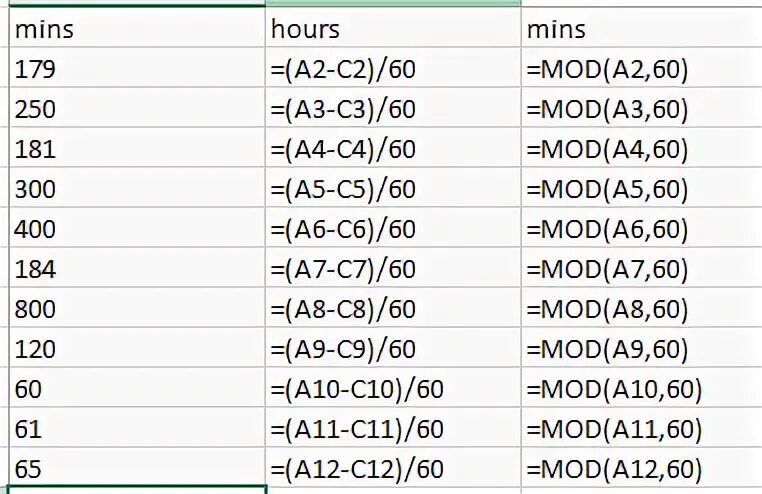This screenshot has height=494, width=762.
Task: Click the =MOD(A4,60) cell
Action: [642, 148]
